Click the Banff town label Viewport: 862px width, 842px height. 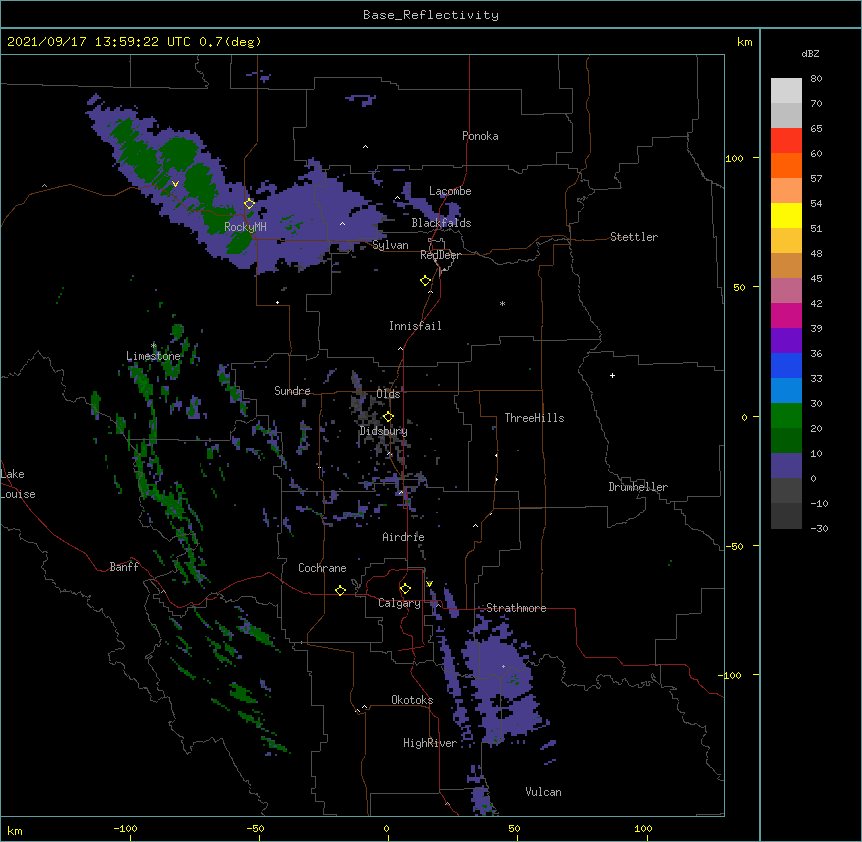coord(124,567)
